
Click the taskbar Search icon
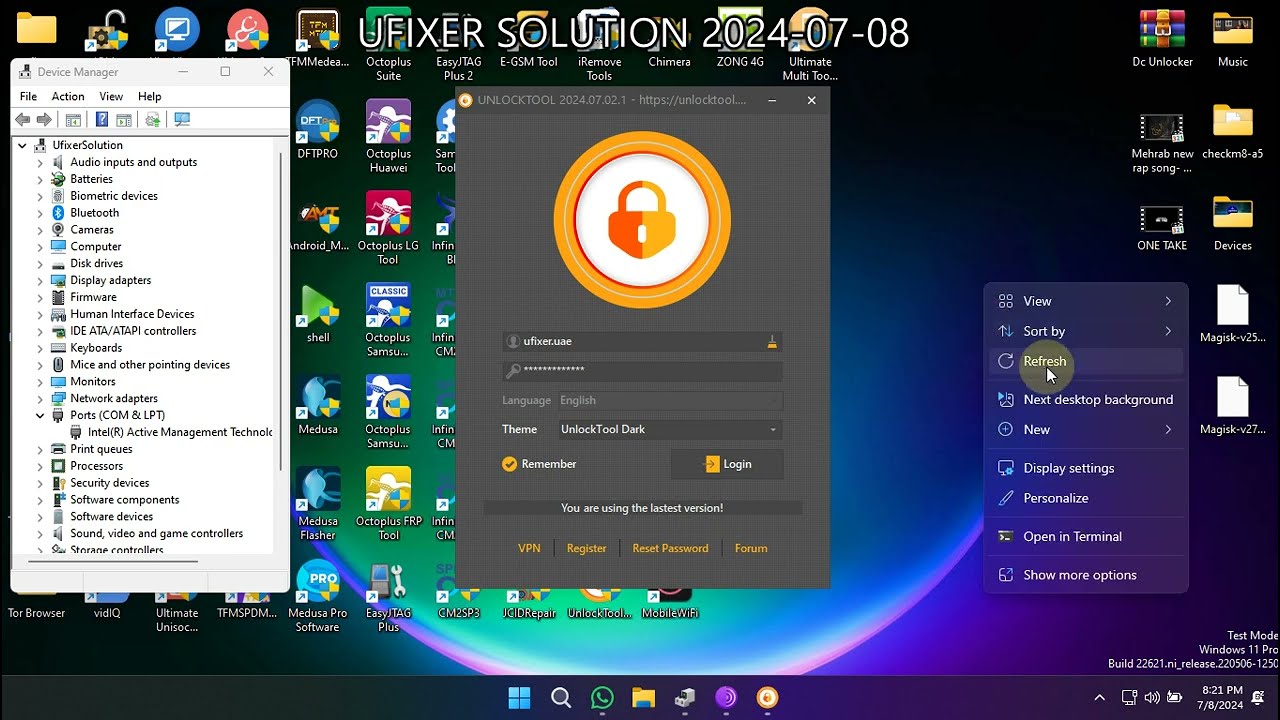coord(561,697)
